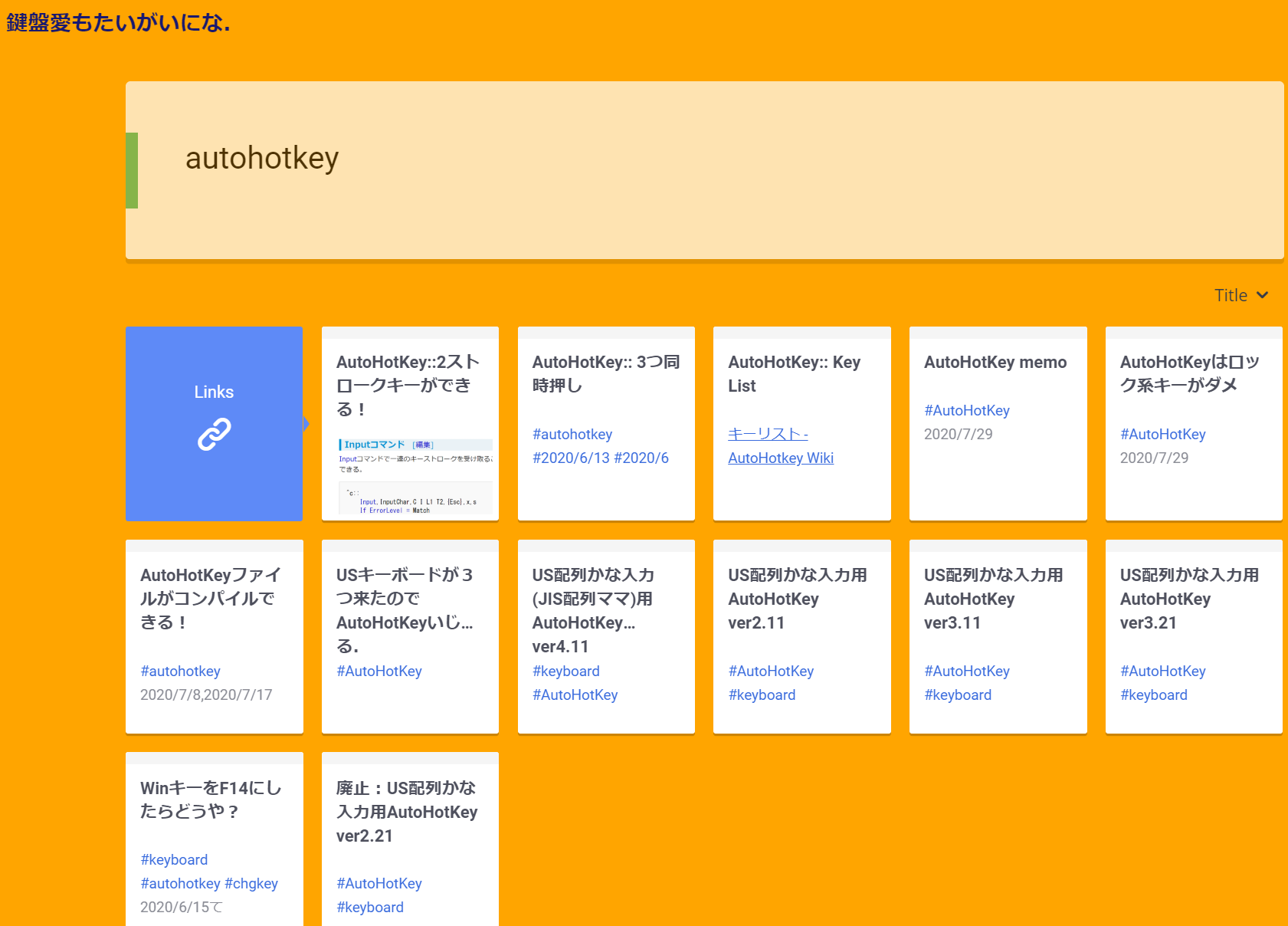Open card WinキーをF14にしたらどうや？
The height and width of the screenshot is (926, 1288).
tap(215, 839)
